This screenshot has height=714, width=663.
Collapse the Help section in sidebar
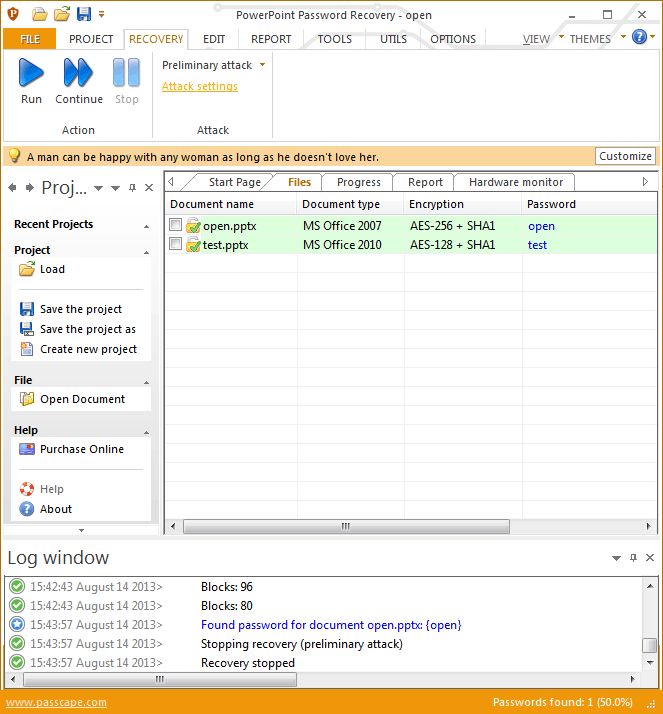click(x=147, y=432)
